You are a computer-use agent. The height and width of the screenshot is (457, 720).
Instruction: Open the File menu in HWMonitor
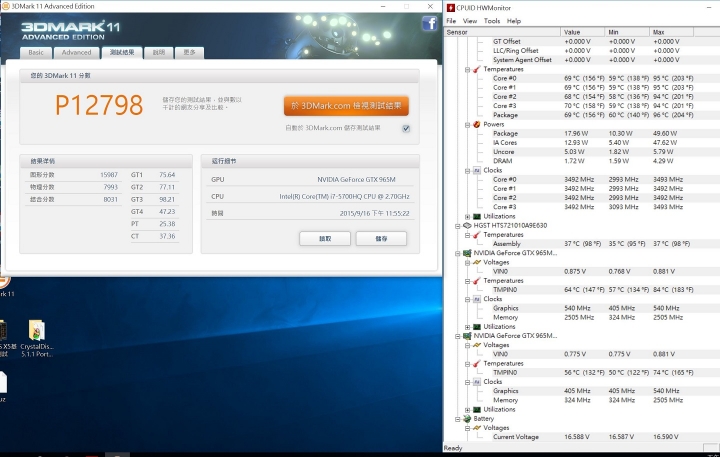pyautogui.click(x=451, y=21)
